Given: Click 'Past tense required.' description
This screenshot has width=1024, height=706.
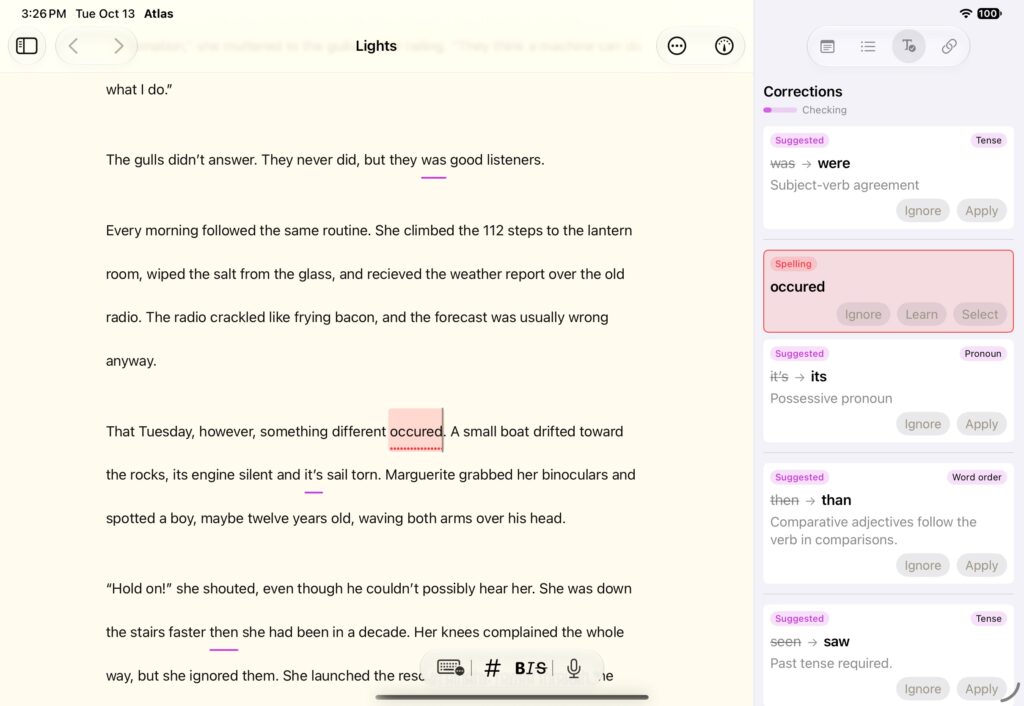Looking at the screenshot, I should (x=831, y=664).
